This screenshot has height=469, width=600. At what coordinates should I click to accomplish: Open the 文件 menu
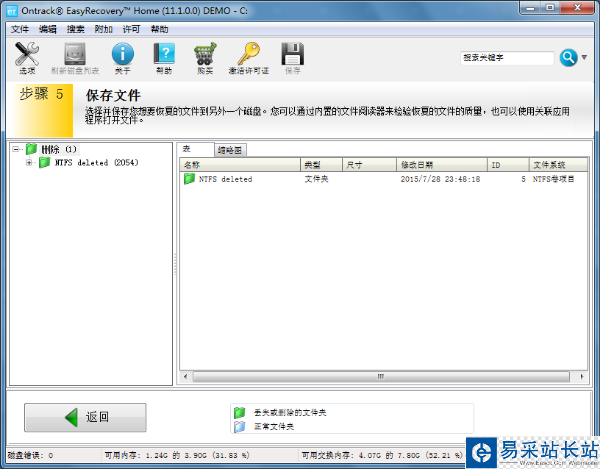[20, 29]
